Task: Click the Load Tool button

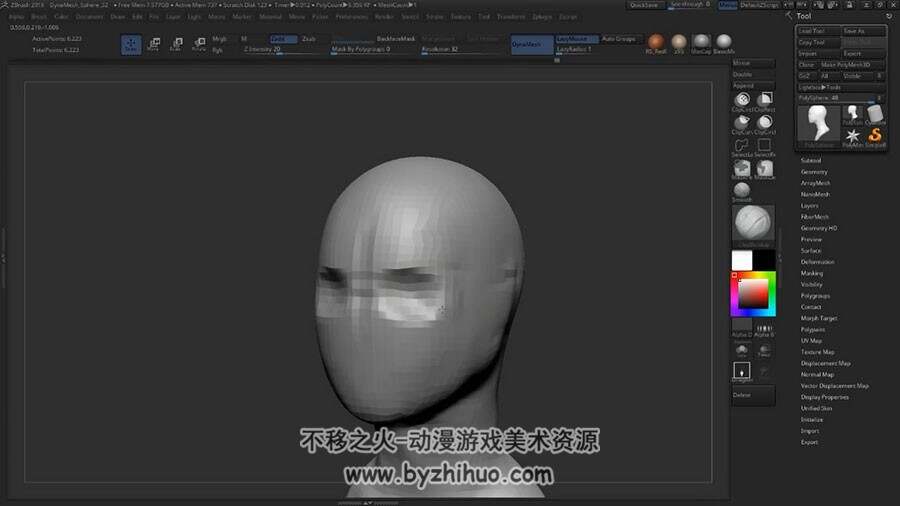Action: [x=818, y=31]
